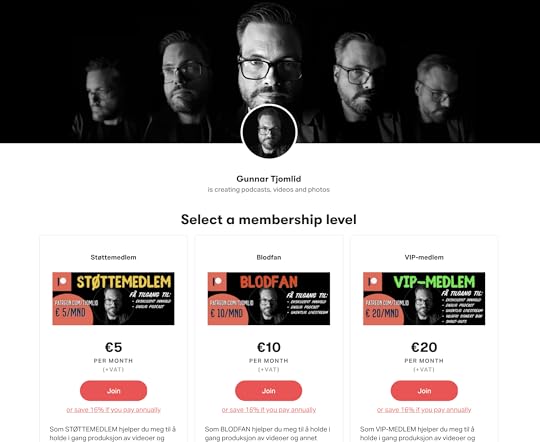This screenshot has height=442, width=540.
Task: Click the Select a membership level heading
Action: tap(269, 219)
